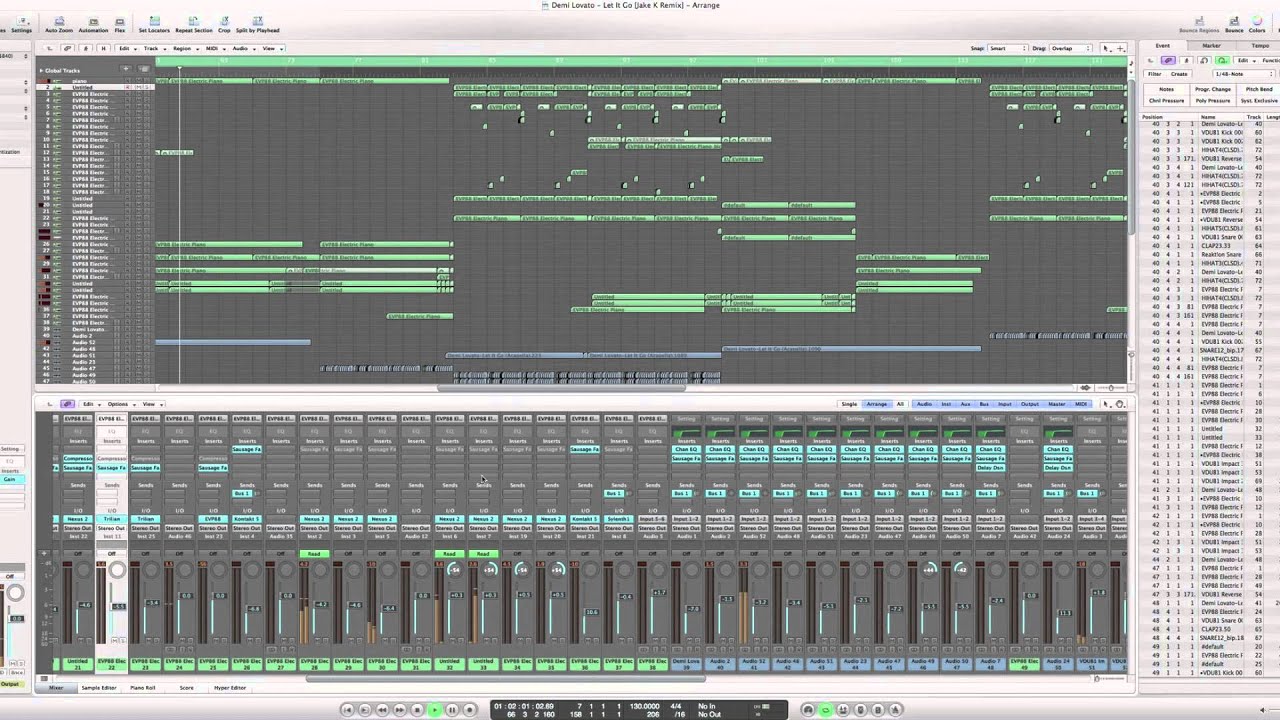
Task: Click the Pause transport button
Action: [452, 710]
